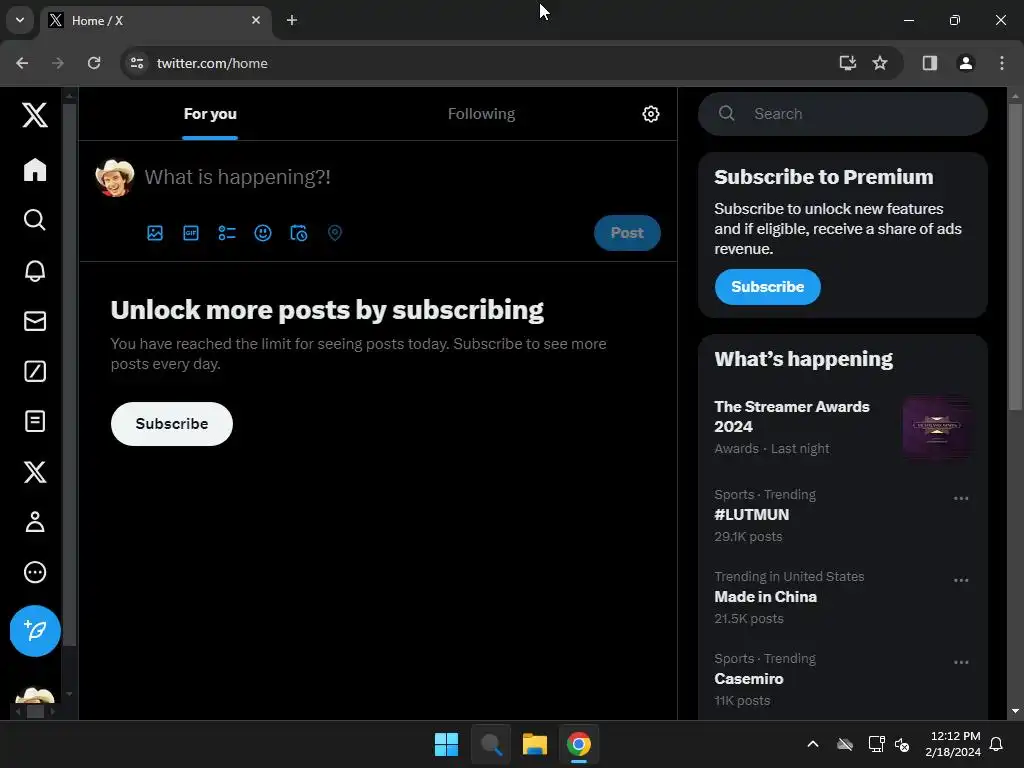Open Lists icon in the sidebar
Viewport: 1024px width, 768px height.
pos(35,421)
